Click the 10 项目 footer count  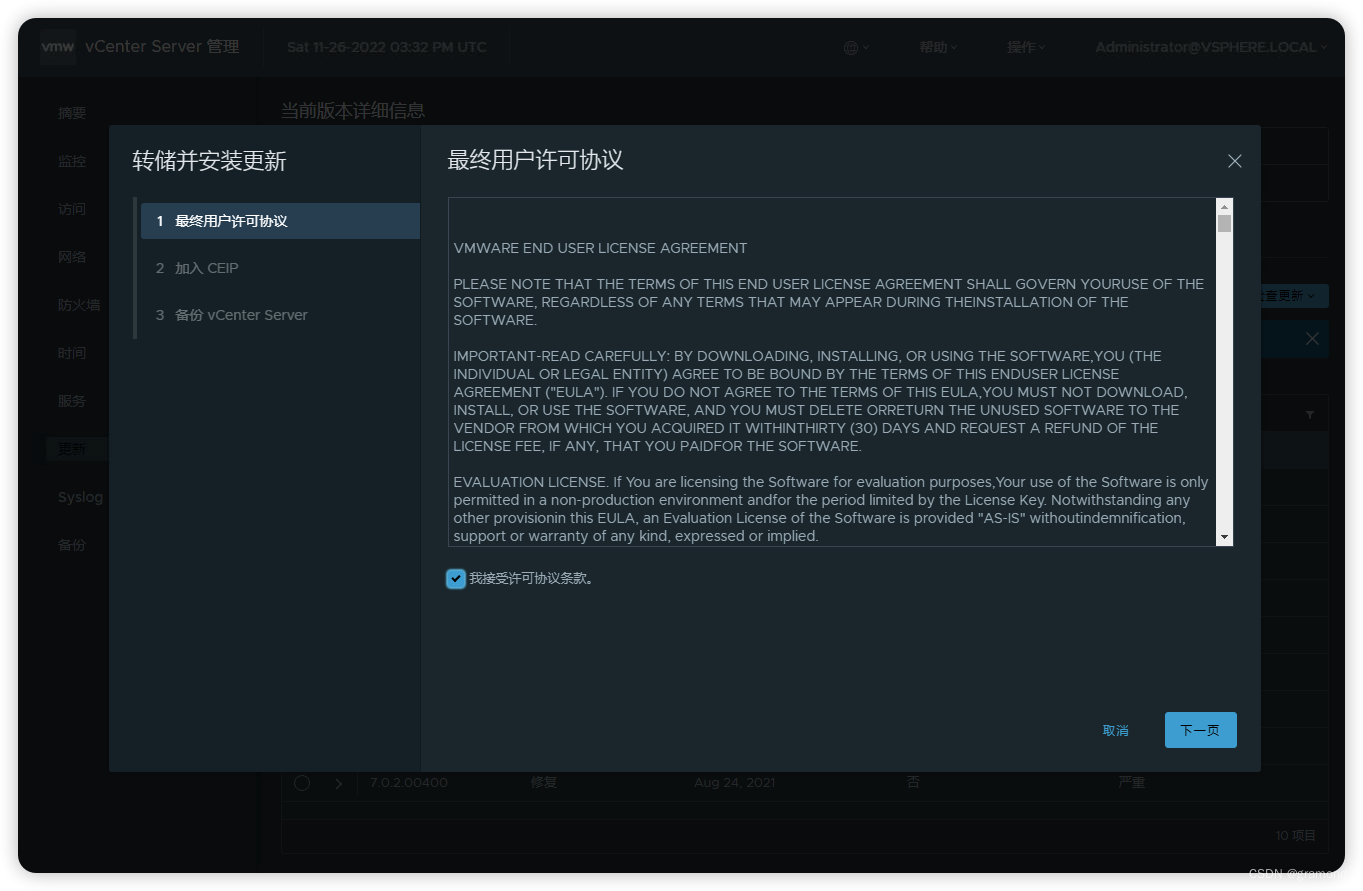1295,836
